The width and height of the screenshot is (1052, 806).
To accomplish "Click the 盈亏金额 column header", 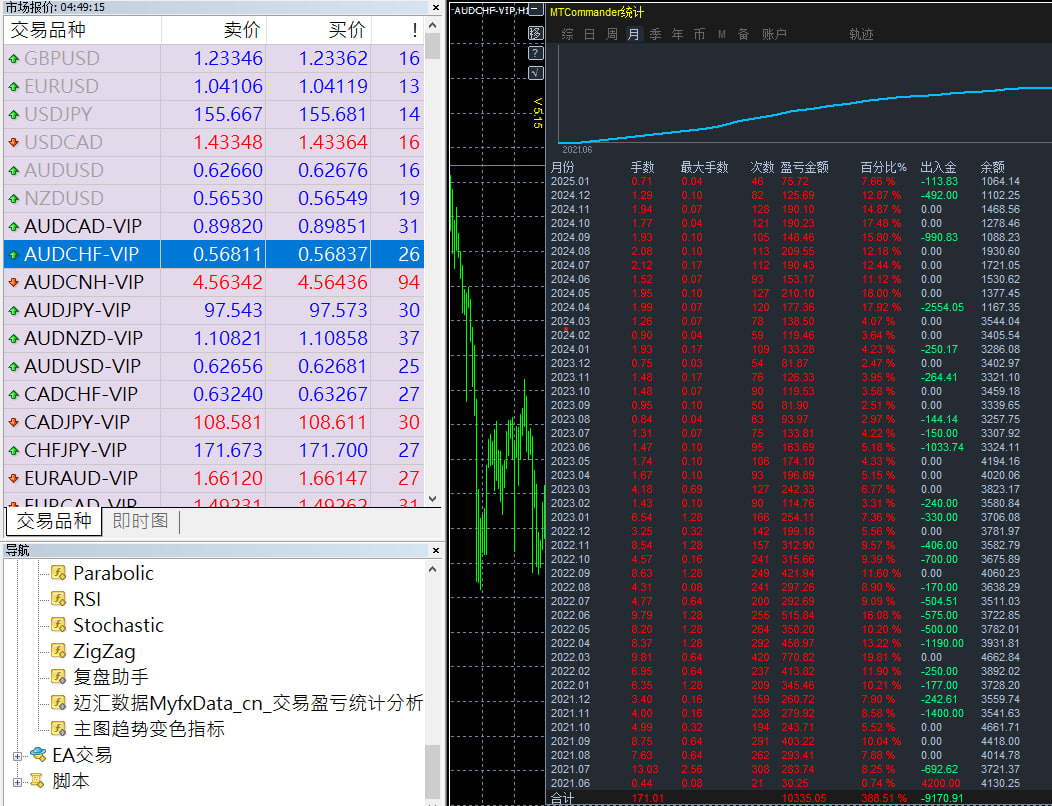I will click(x=804, y=167).
